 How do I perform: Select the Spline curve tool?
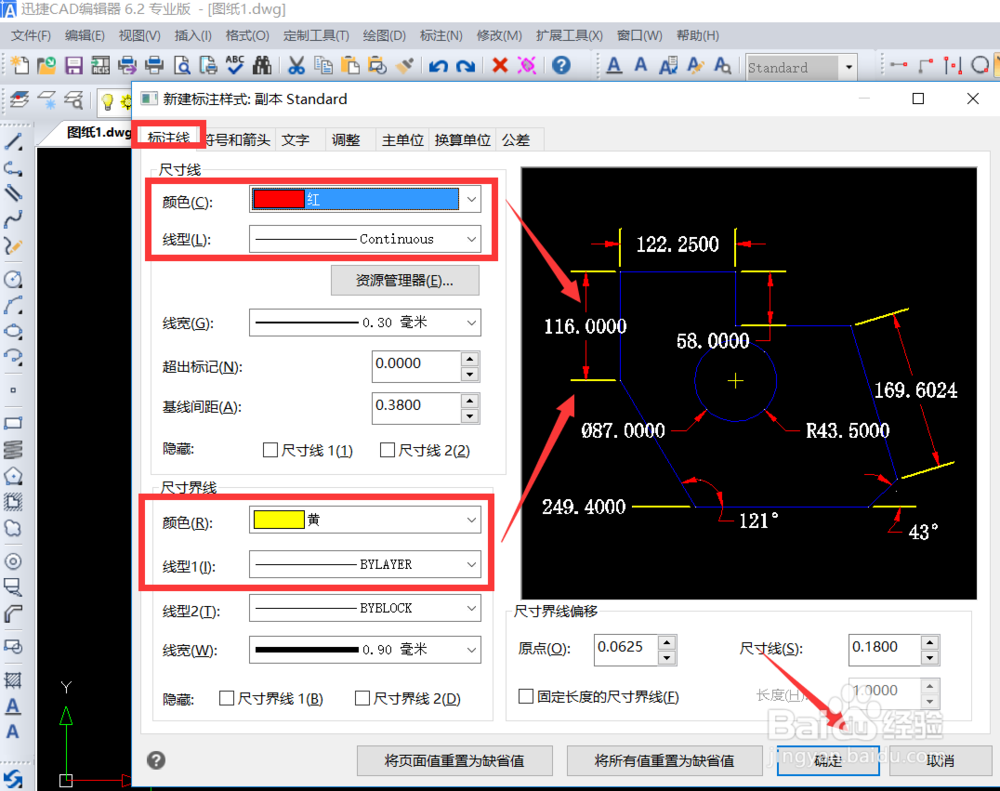click(x=13, y=219)
